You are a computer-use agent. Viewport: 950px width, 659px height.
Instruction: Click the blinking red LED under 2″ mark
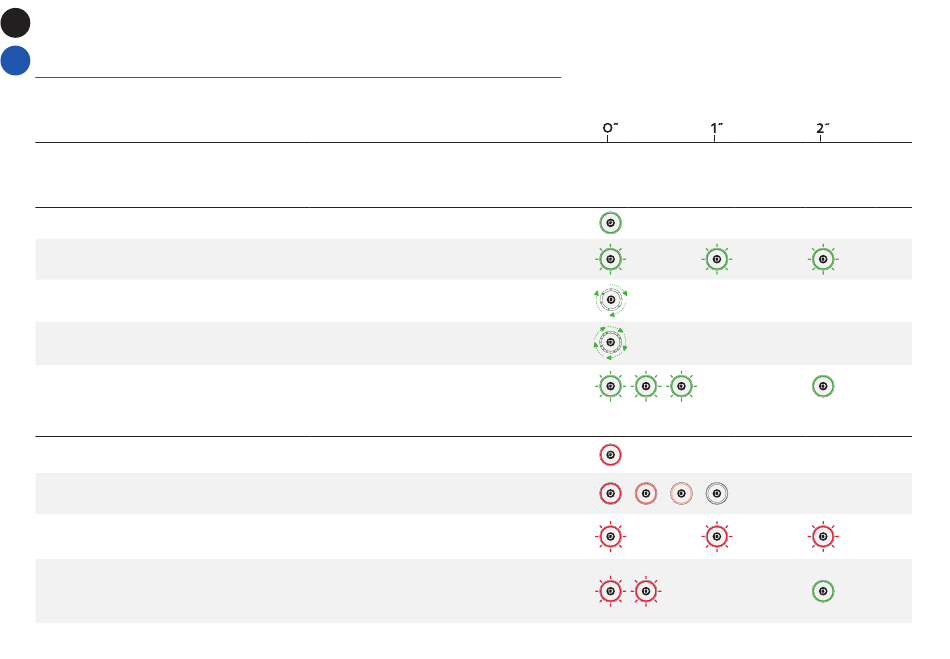tap(823, 537)
